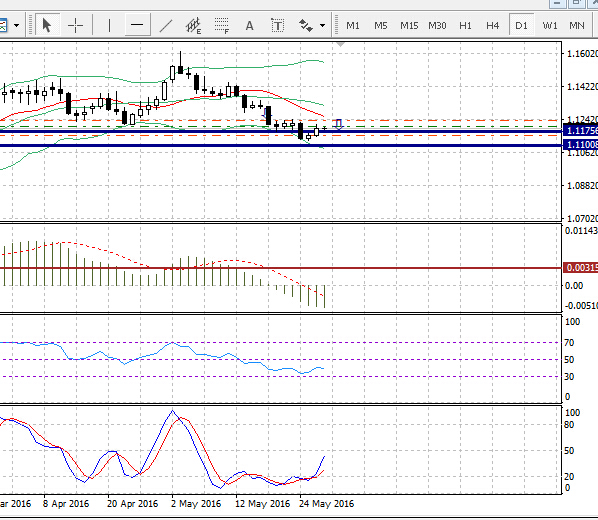Open the chart type dropdown arrow
This screenshot has height=520, width=598.
tap(16, 26)
